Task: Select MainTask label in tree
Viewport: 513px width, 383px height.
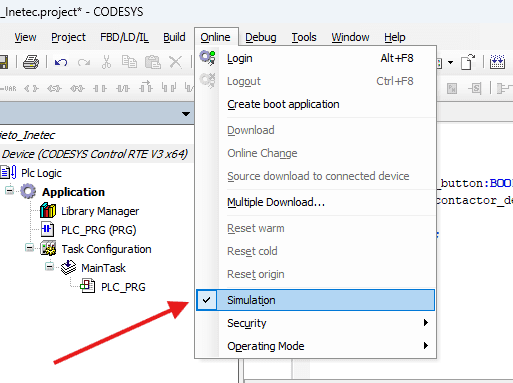Action: 103,268
